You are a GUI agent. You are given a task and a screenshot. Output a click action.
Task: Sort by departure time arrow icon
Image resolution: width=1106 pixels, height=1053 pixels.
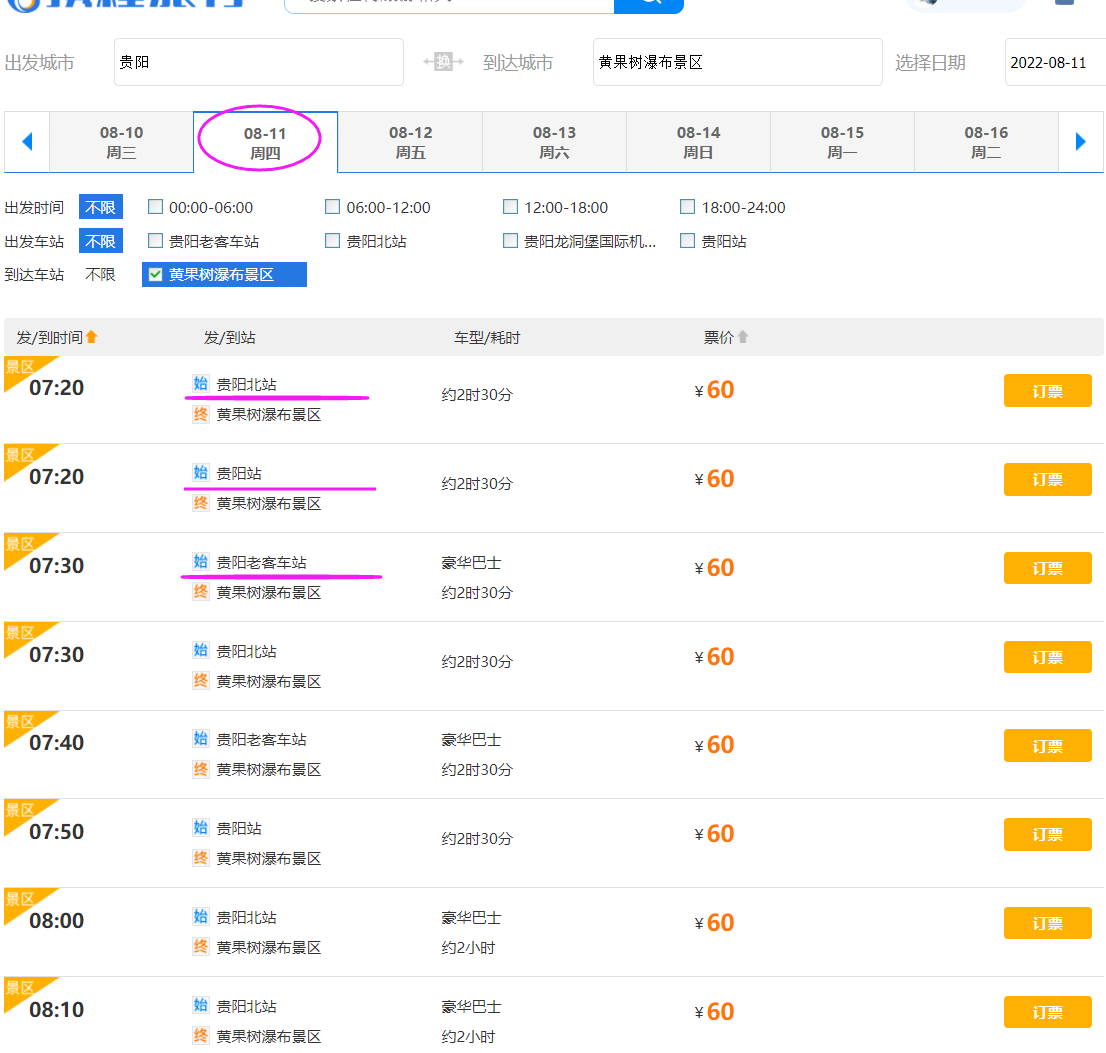click(92, 337)
